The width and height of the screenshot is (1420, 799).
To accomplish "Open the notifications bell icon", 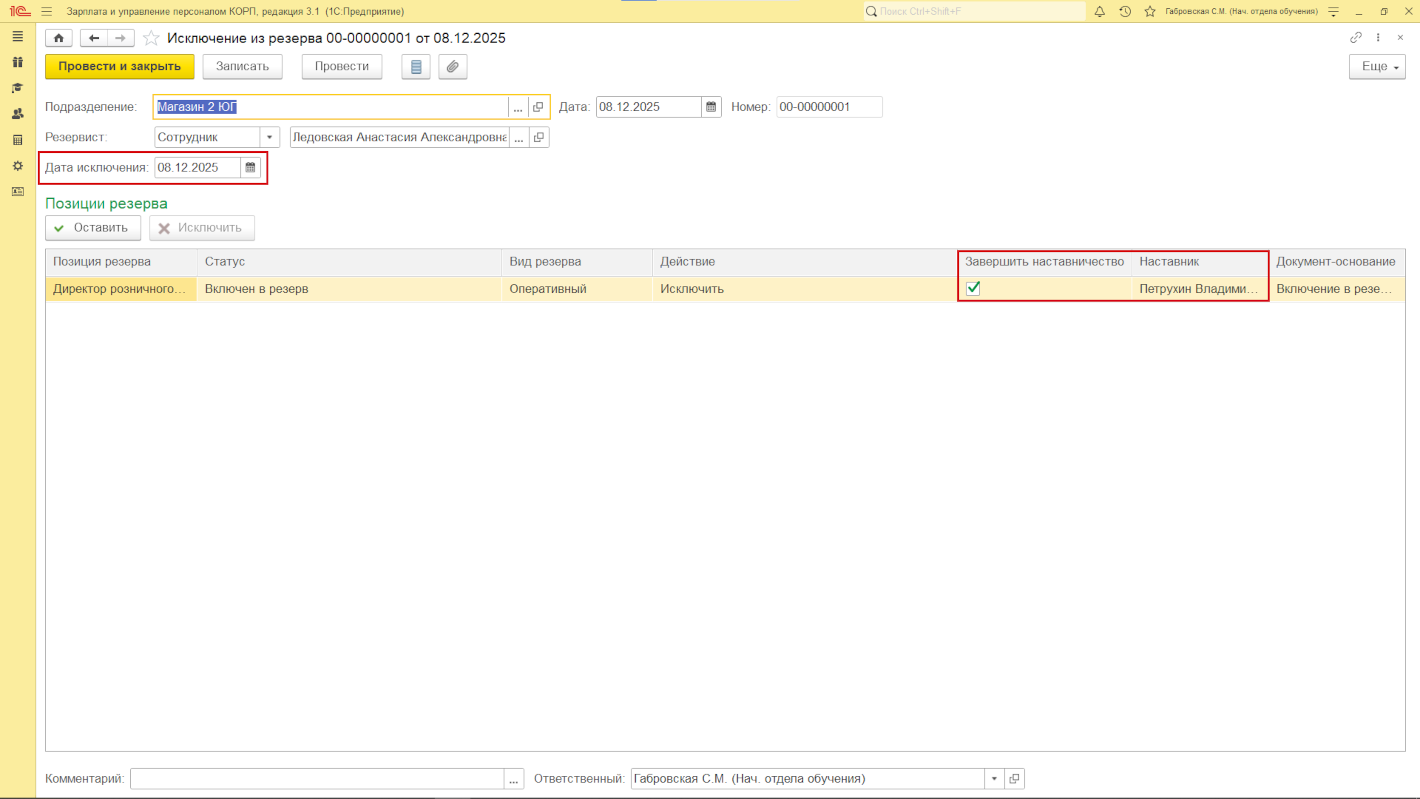I will [1100, 11].
